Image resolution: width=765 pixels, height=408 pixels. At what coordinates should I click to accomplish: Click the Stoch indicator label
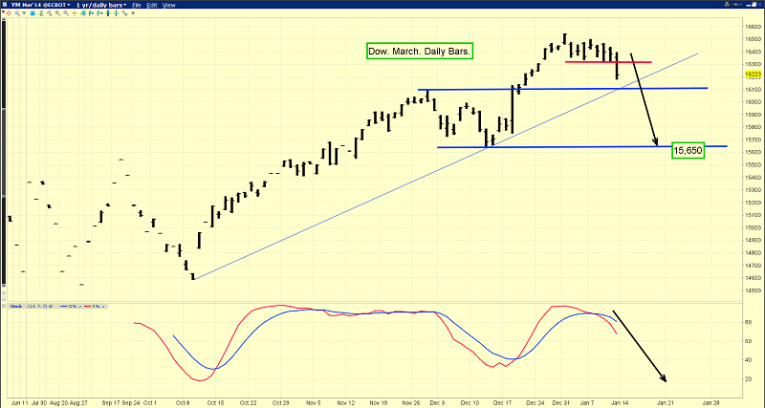click(16, 306)
